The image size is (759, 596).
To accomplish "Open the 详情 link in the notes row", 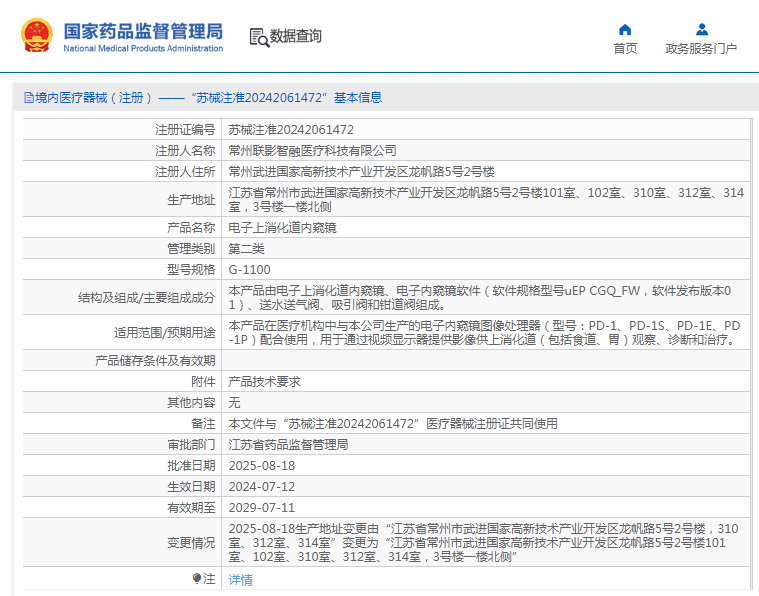I will tap(240, 579).
